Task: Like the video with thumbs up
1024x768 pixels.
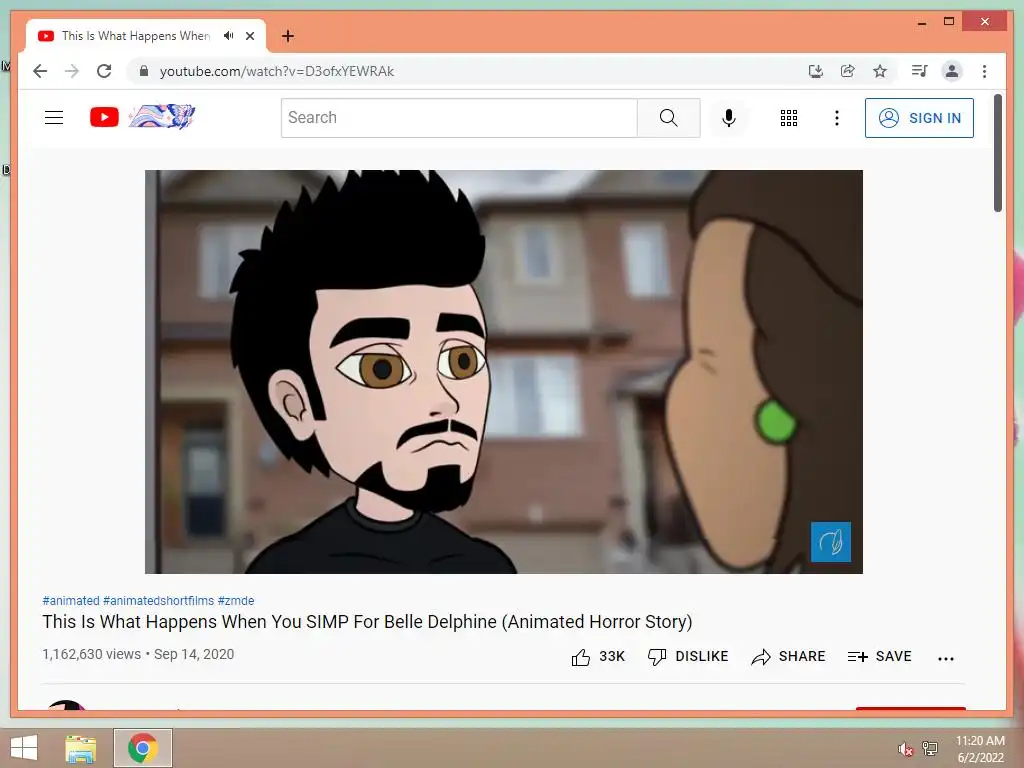Action: click(x=598, y=656)
